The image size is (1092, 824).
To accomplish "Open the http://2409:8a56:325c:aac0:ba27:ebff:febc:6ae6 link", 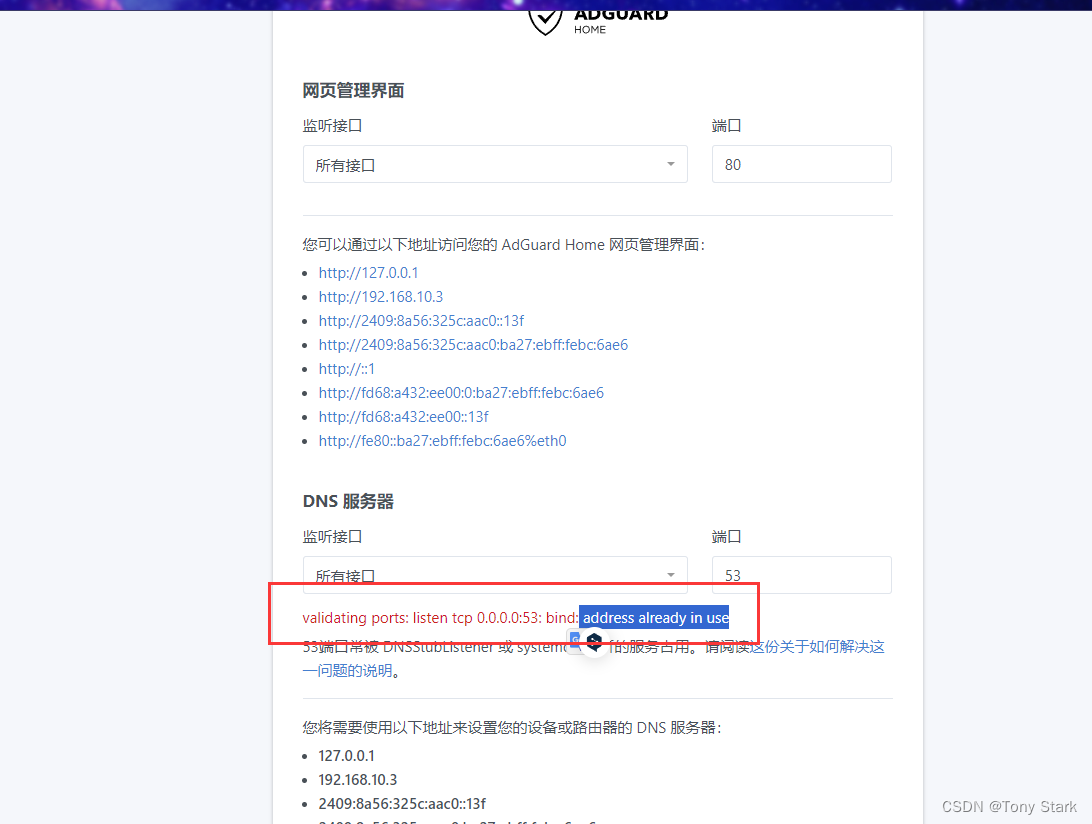I will [x=474, y=345].
